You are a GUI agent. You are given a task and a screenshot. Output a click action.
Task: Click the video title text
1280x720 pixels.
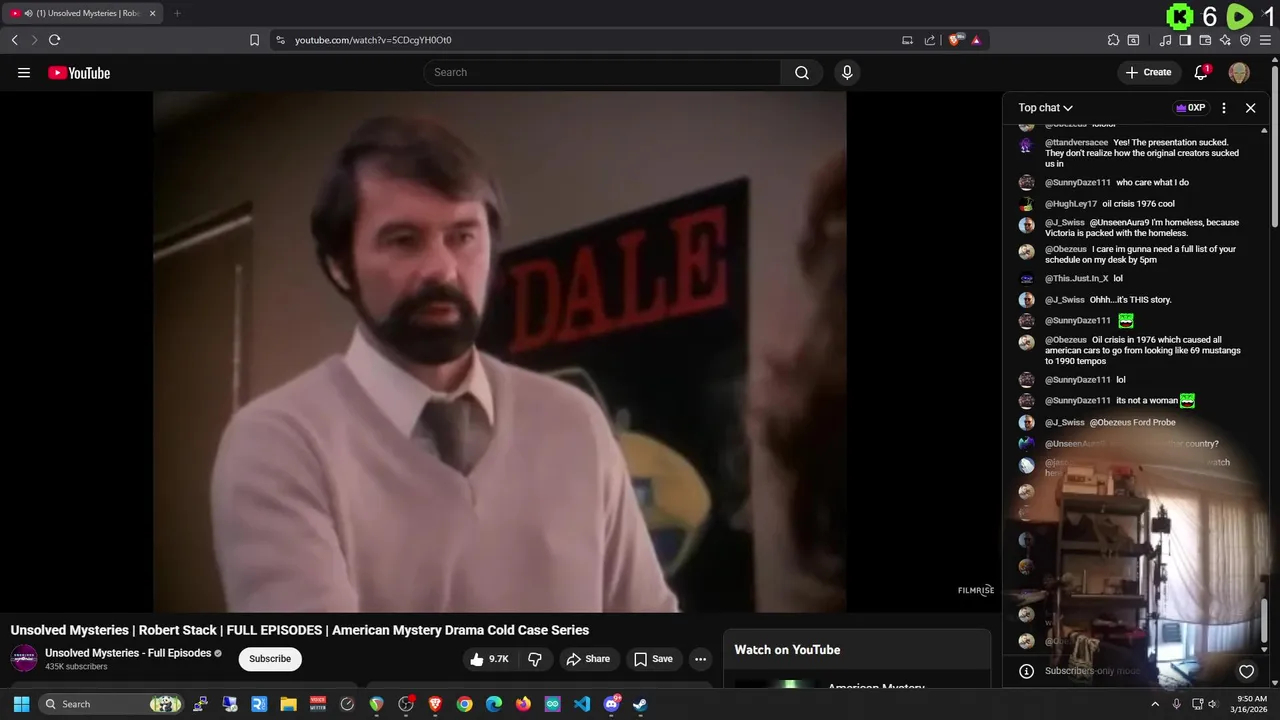click(300, 630)
